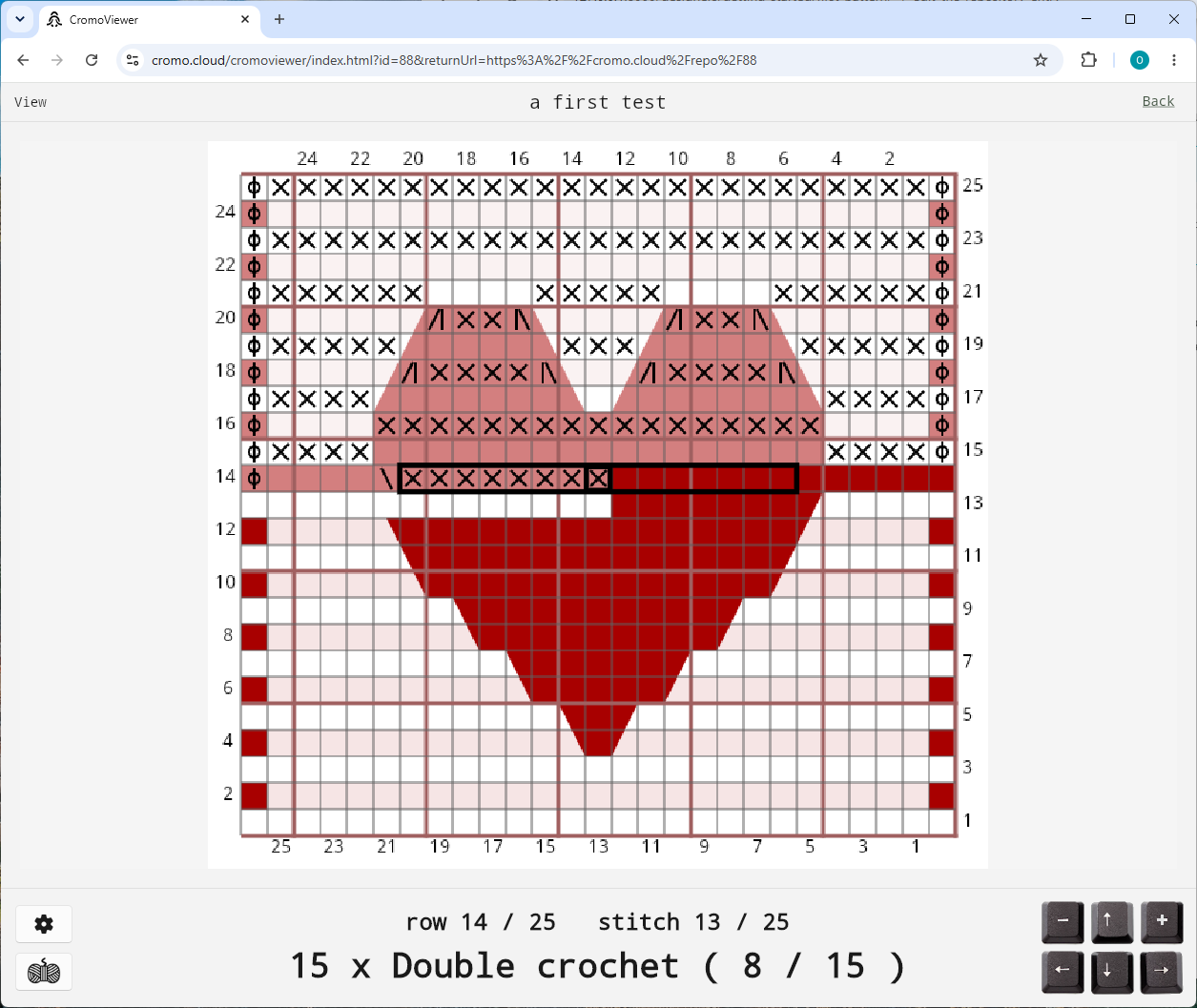Open a new browser tab
This screenshot has height=1008, width=1197.
pos(279,19)
